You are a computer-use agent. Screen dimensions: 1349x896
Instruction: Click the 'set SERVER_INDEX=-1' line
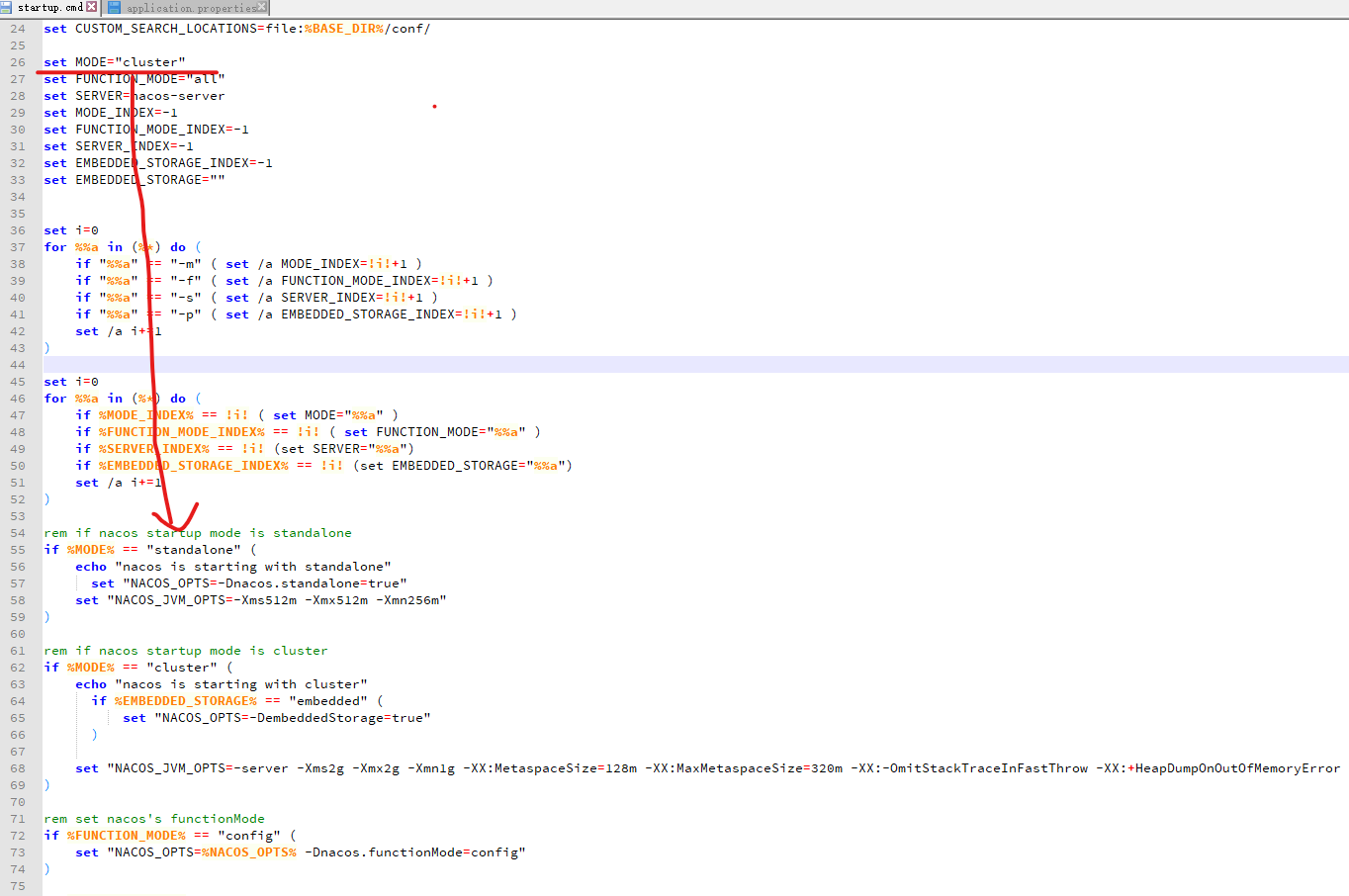pos(118,146)
